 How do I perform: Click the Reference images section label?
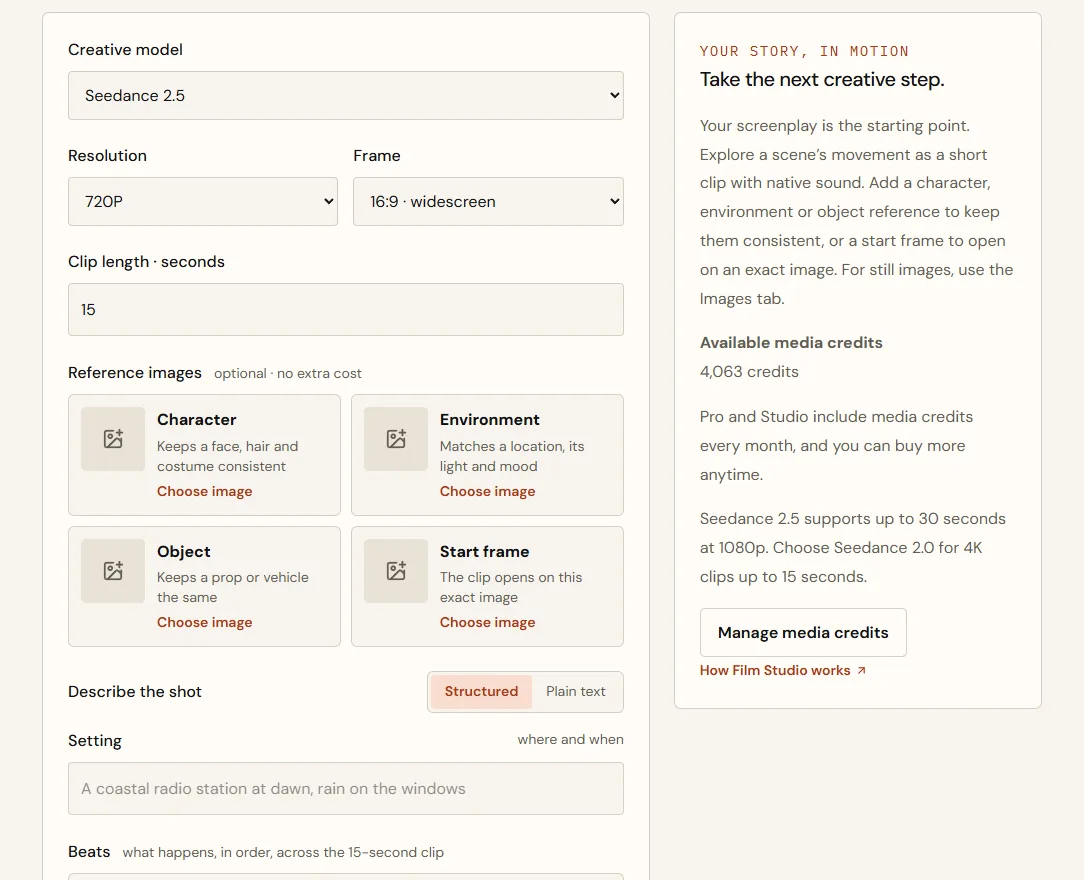(135, 373)
